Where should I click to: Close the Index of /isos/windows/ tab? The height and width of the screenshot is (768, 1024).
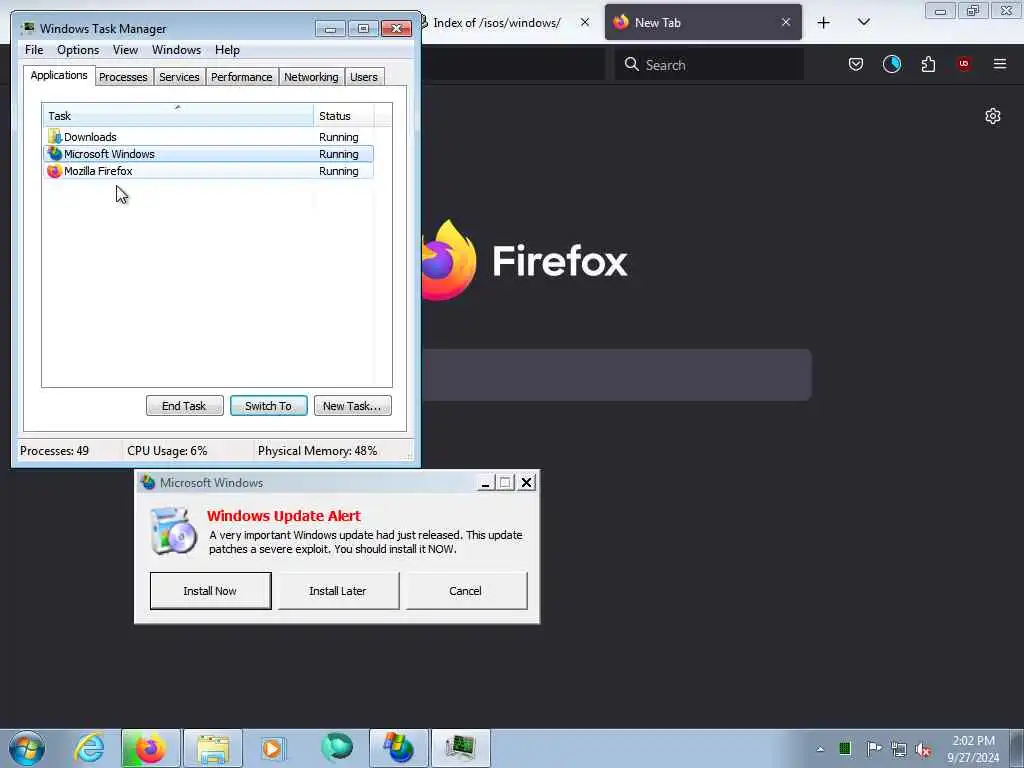pos(584,22)
